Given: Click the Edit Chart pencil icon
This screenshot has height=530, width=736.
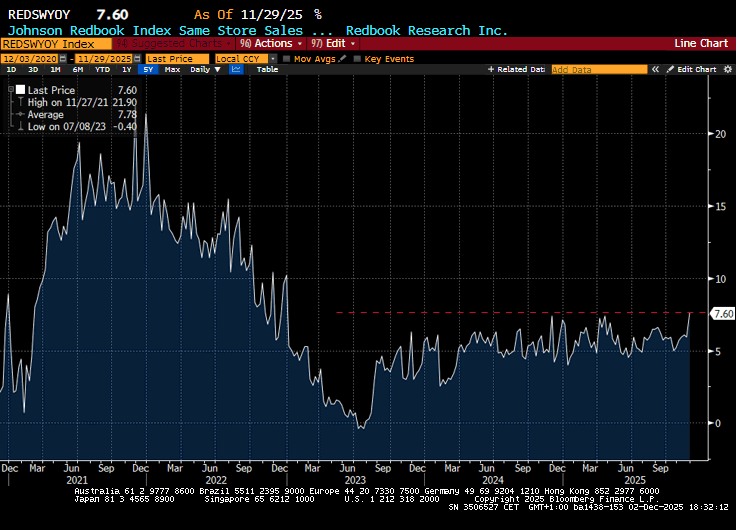Looking at the screenshot, I should click(672, 70).
